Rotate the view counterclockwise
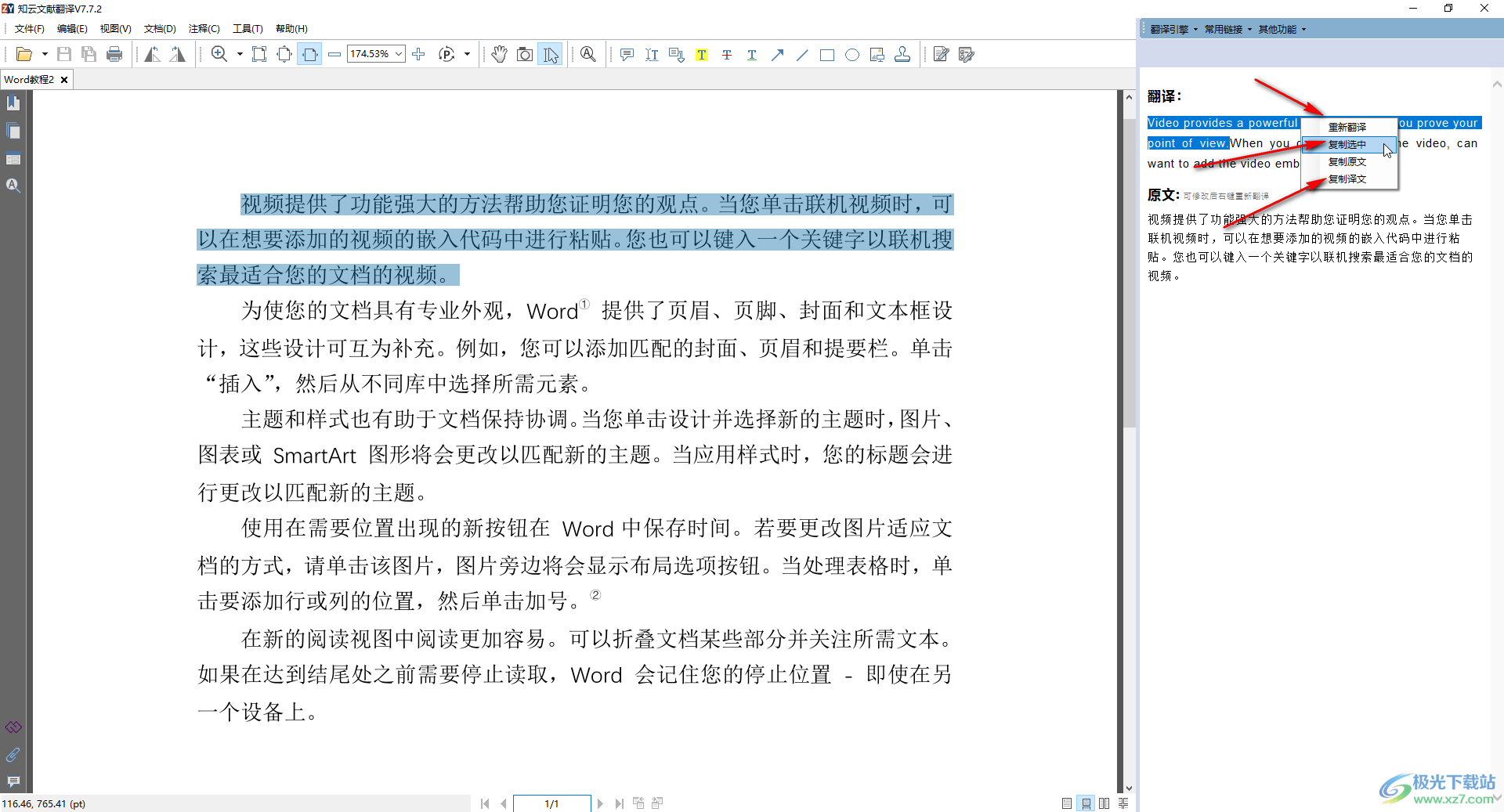The image size is (1504, 812). (x=153, y=55)
